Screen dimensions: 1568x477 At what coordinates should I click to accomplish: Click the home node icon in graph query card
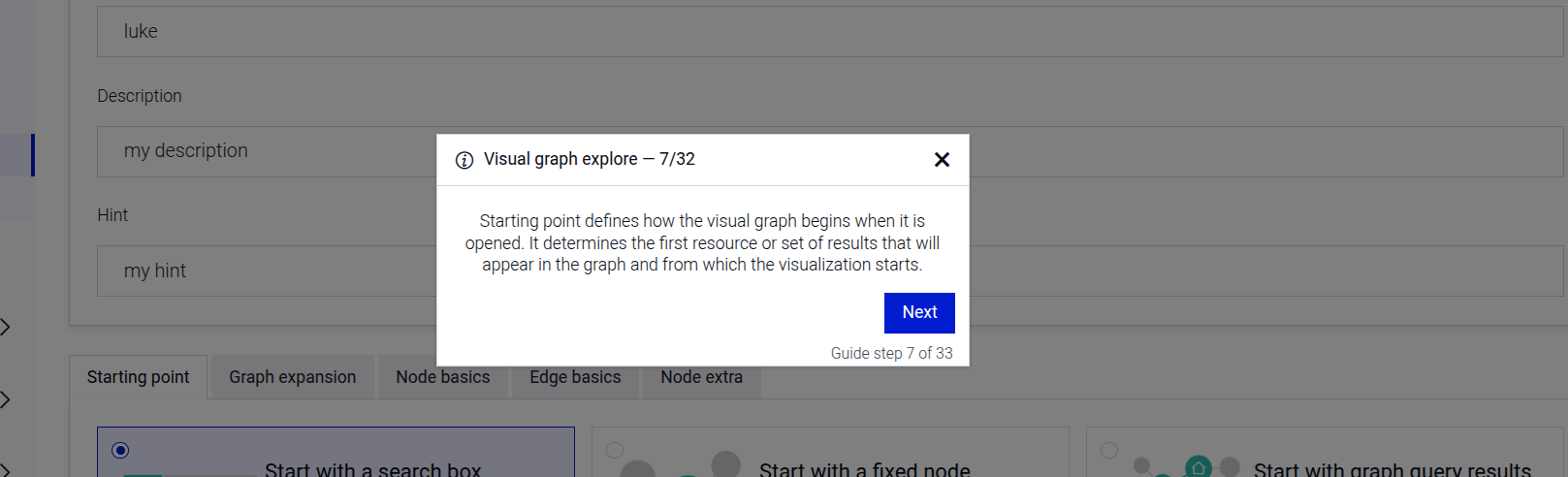(1199, 467)
